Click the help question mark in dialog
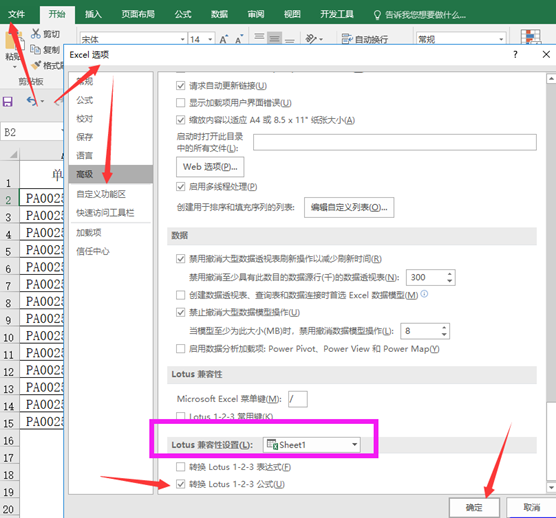Viewport: 556px width, 518px height. coord(515,54)
